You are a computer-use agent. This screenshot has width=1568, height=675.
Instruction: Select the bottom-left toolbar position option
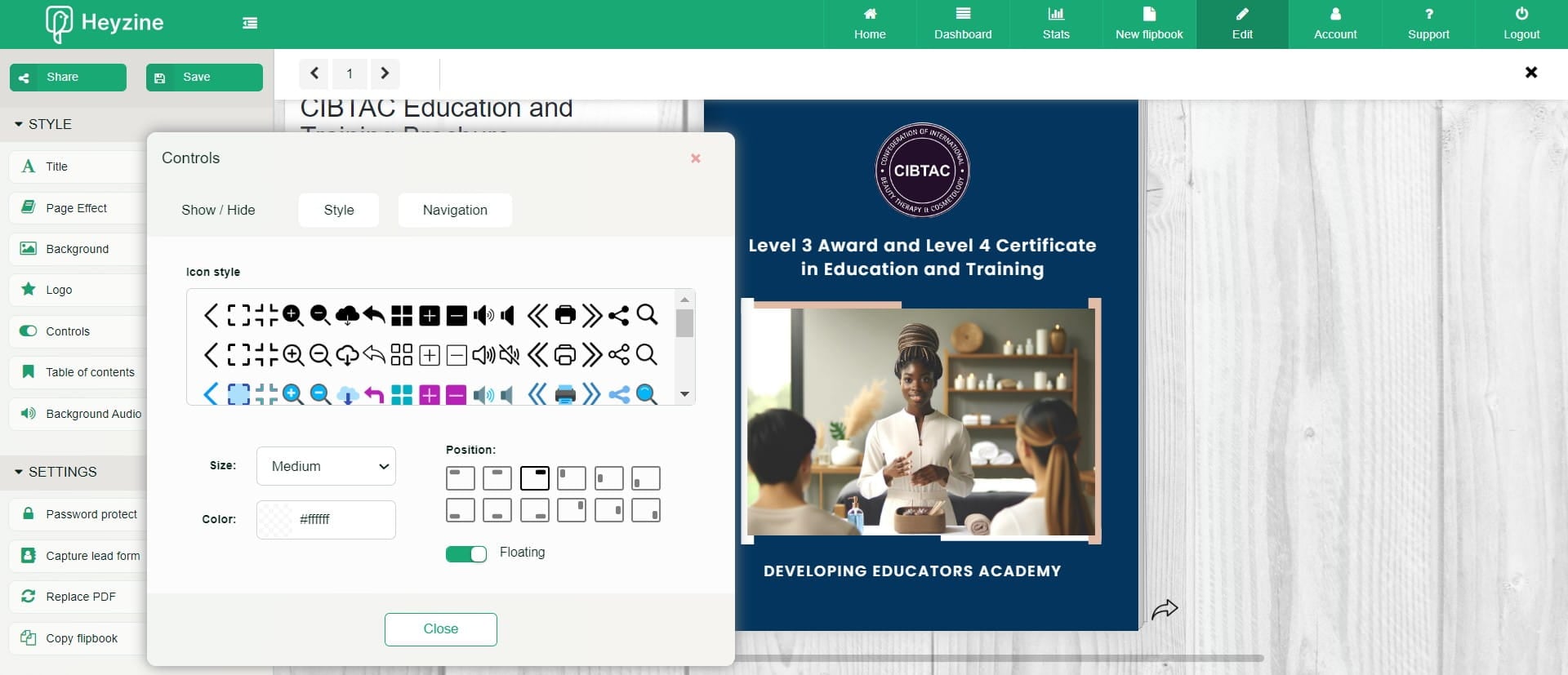point(460,511)
